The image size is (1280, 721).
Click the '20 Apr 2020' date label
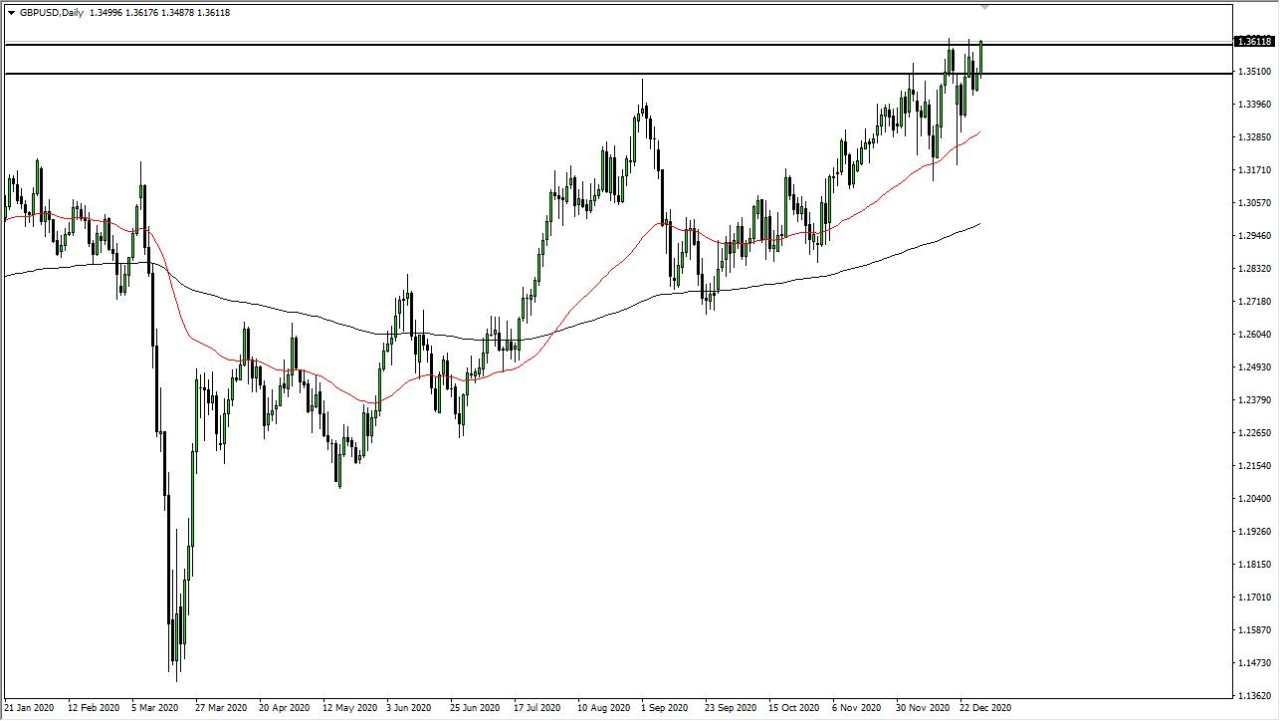pos(284,708)
